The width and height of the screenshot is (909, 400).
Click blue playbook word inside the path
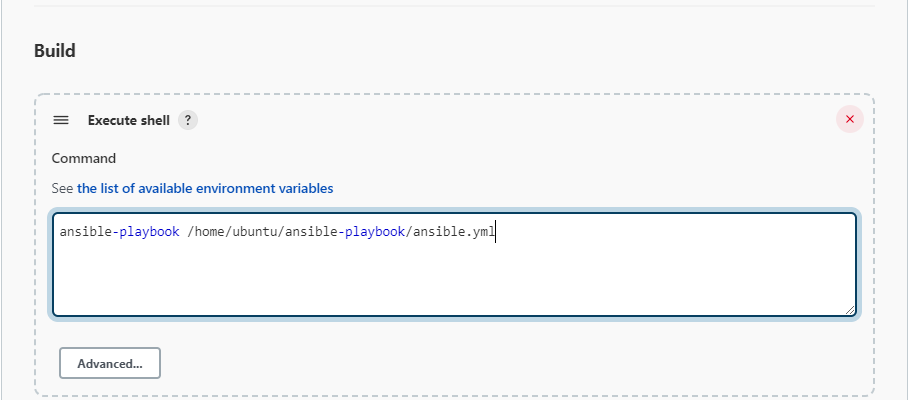pyautogui.click(x=375, y=232)
